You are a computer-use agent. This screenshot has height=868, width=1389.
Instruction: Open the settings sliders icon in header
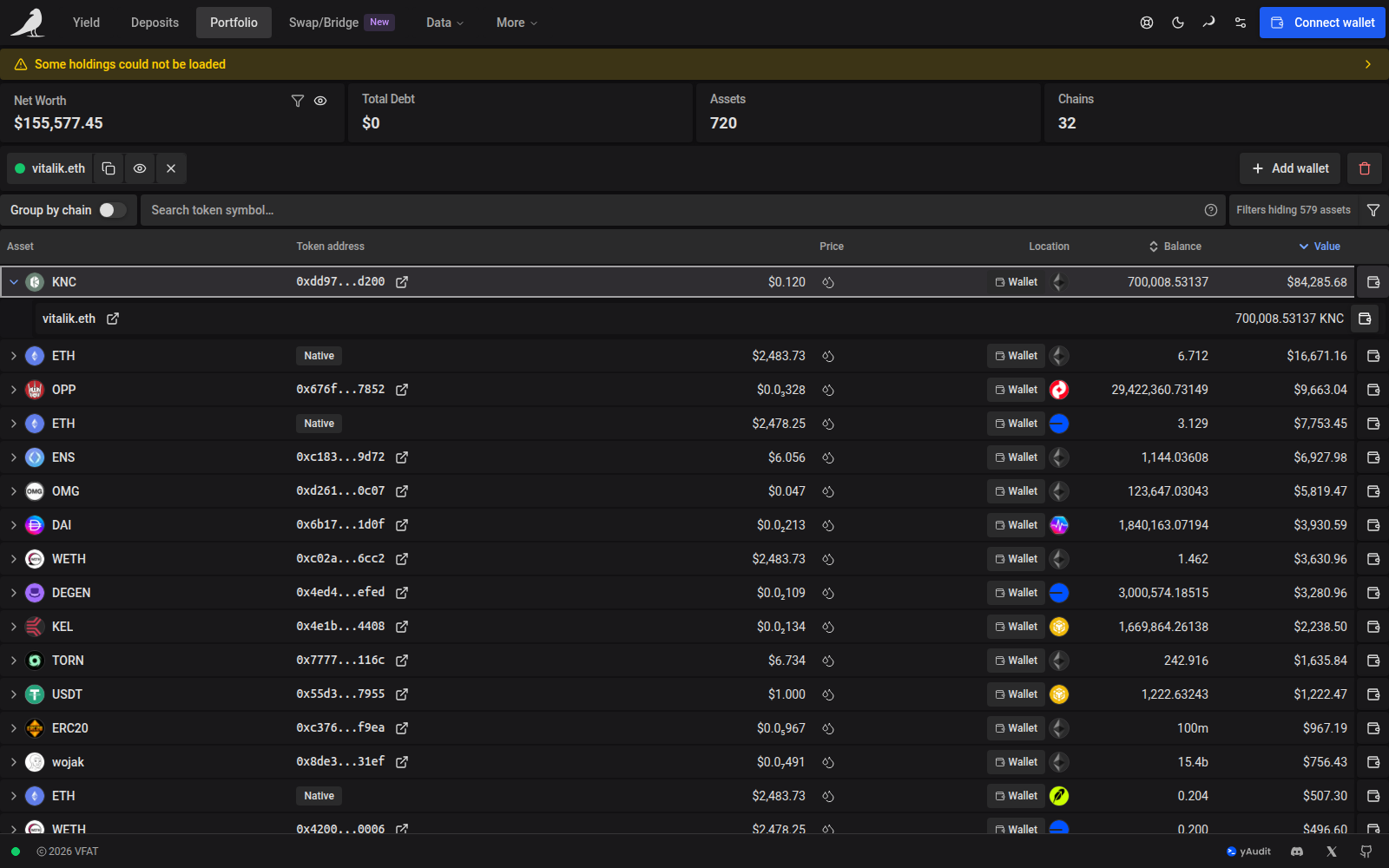point(1241,23)
